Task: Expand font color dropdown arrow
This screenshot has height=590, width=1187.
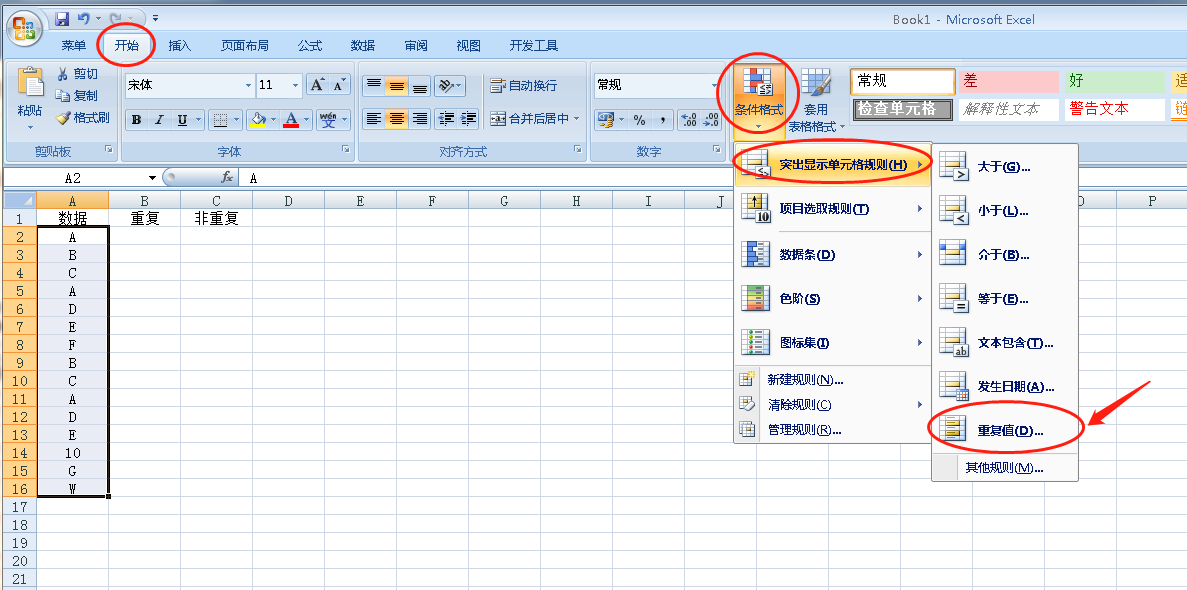Action: (307, 120)
